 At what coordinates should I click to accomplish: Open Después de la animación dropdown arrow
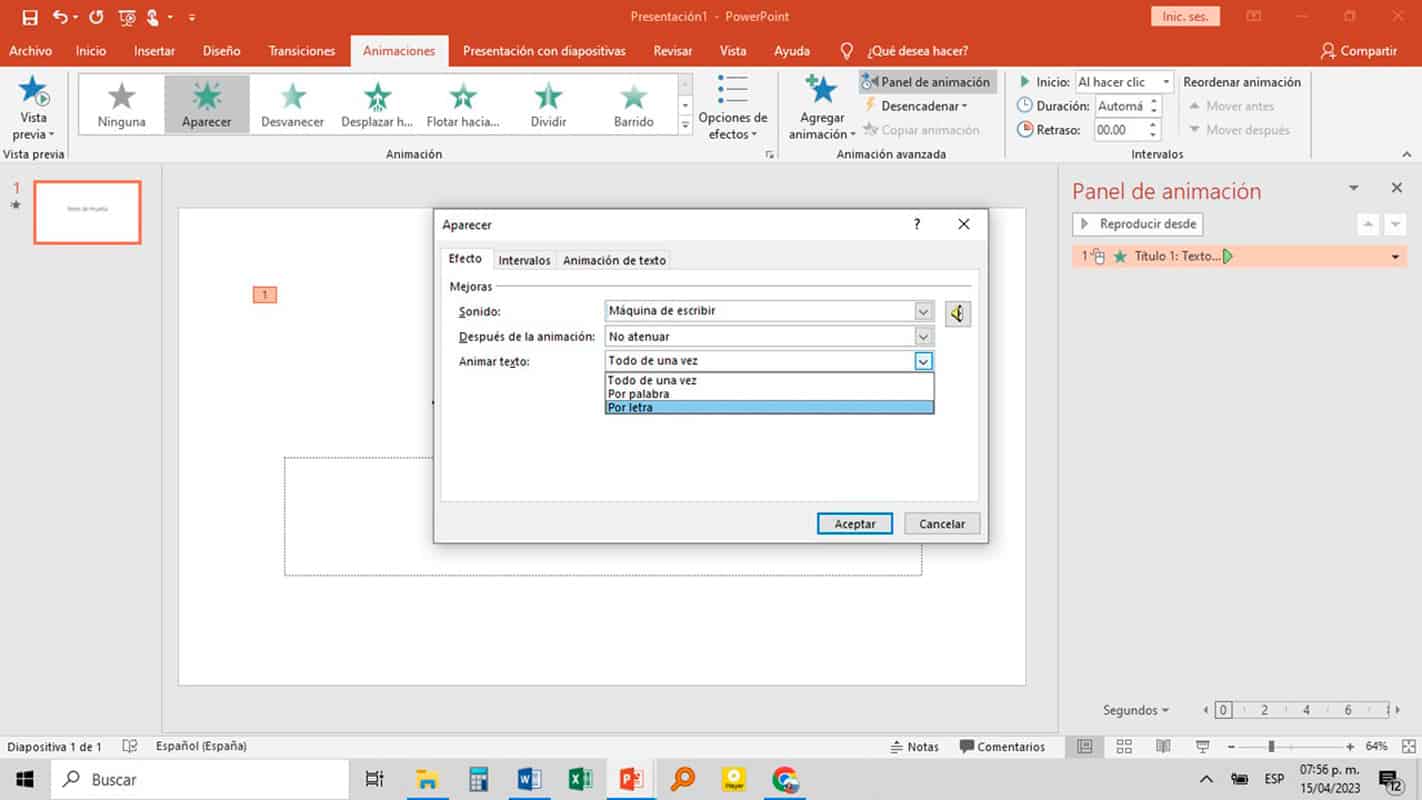[924, 337]
